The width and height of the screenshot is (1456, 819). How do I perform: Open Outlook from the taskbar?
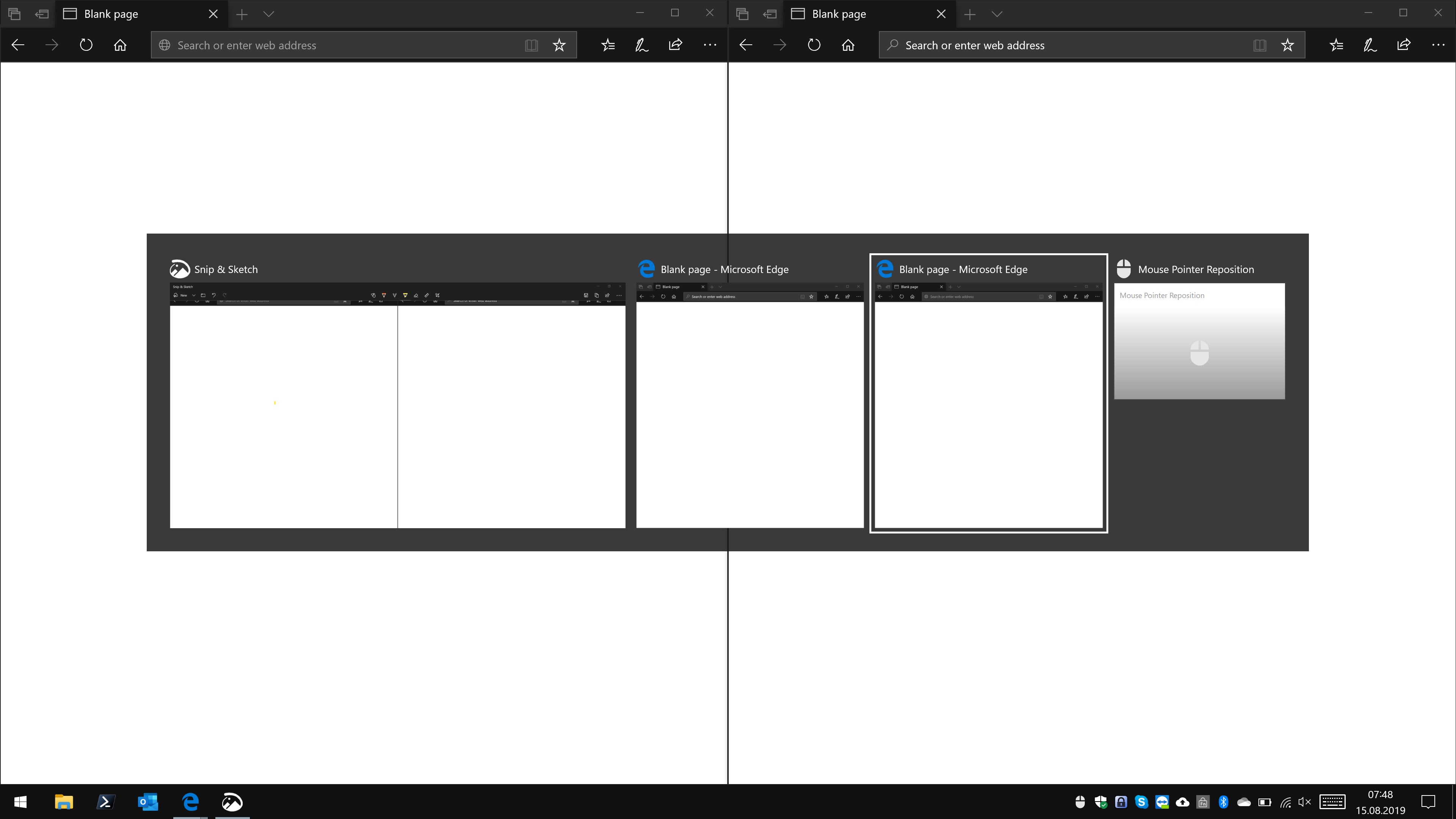coord(148,802)
